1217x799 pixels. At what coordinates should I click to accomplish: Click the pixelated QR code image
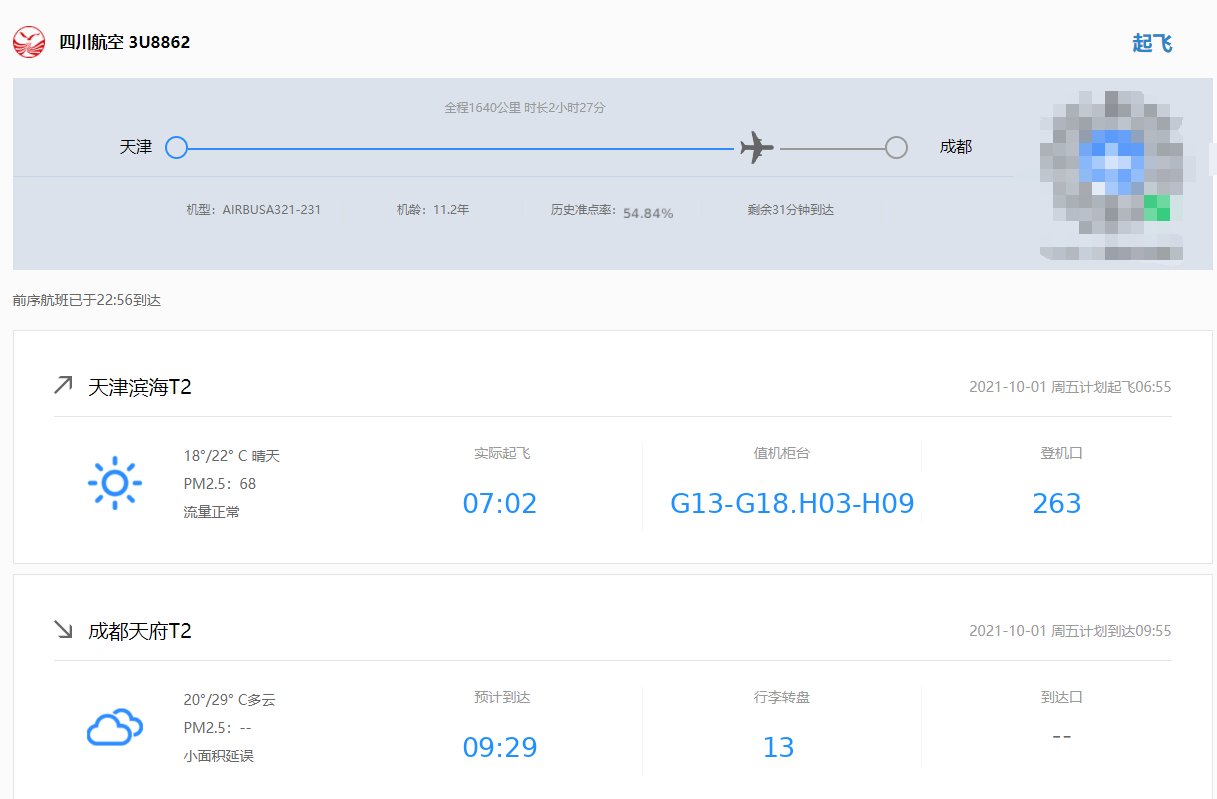coord(1112,176)
